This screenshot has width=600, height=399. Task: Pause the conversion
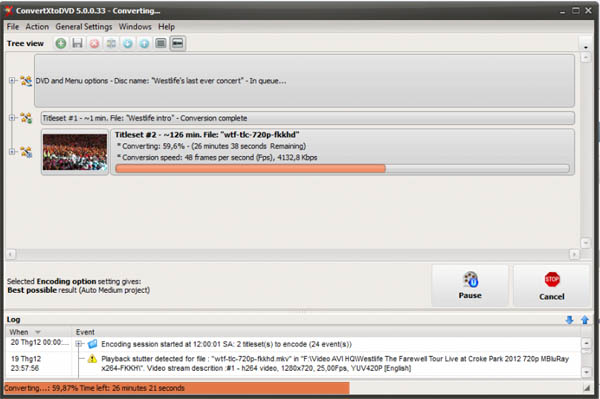470,285
